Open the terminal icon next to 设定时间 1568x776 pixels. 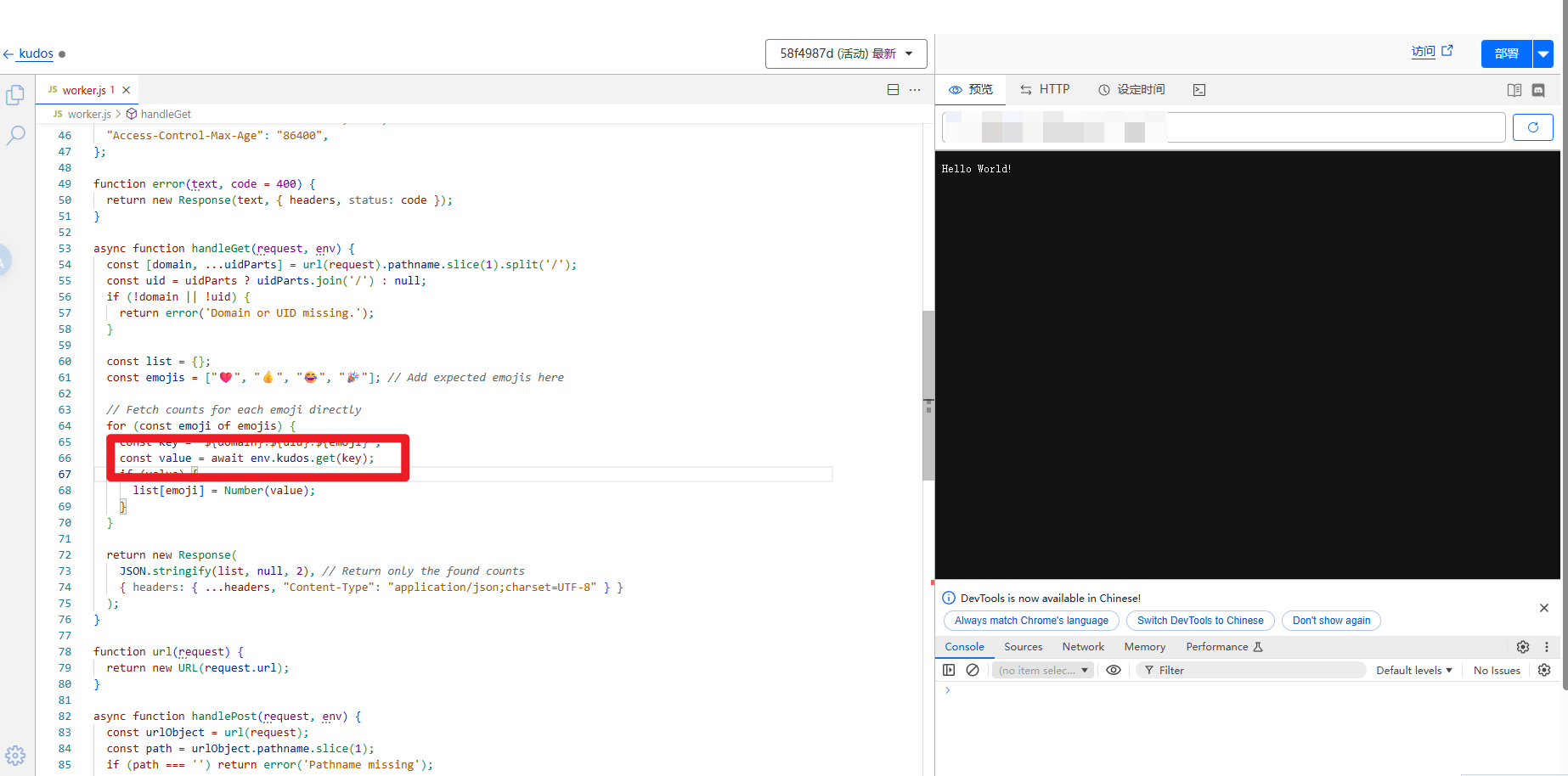coord(1199,90)
